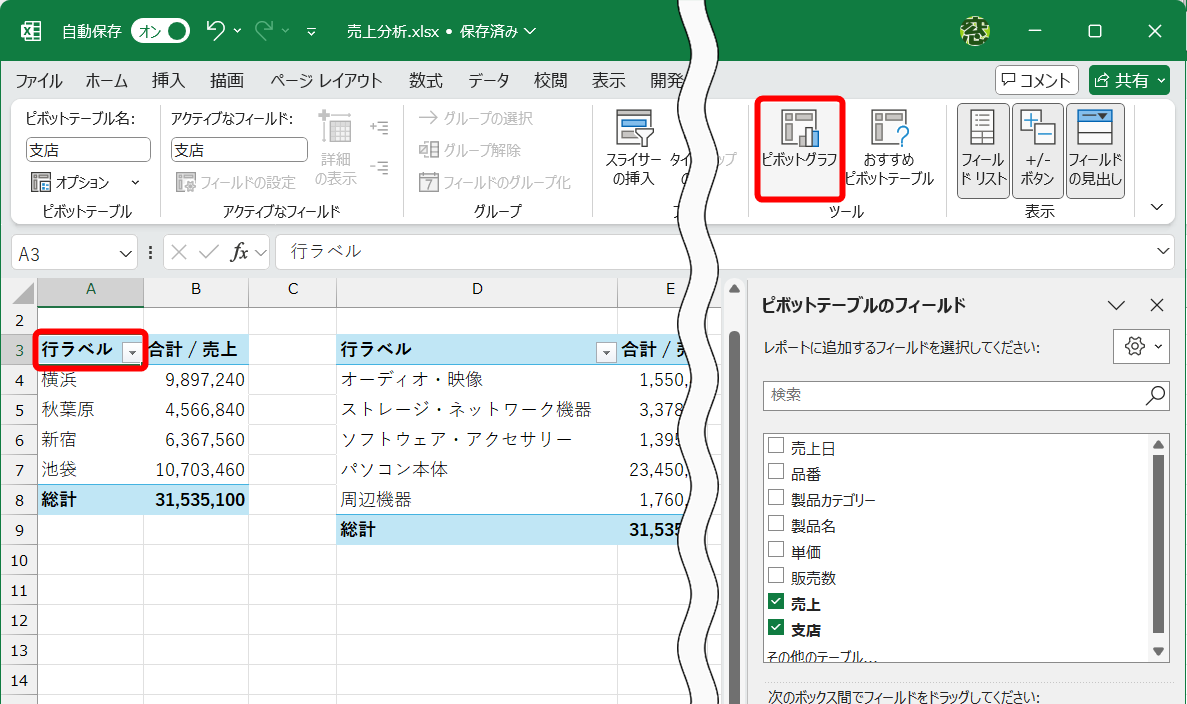Open the gear tools menu in field pane
This screenshot has height=704, width=1187.
[x=1142, y=347]
